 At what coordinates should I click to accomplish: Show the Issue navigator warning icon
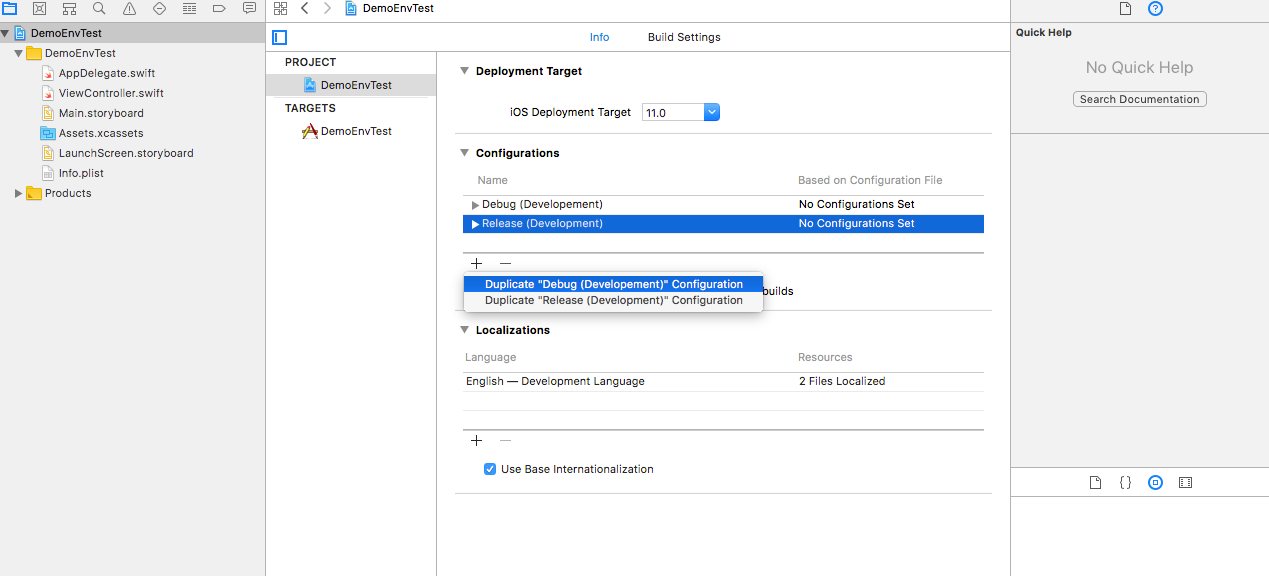pyautogui.click(x=129, y=8)
